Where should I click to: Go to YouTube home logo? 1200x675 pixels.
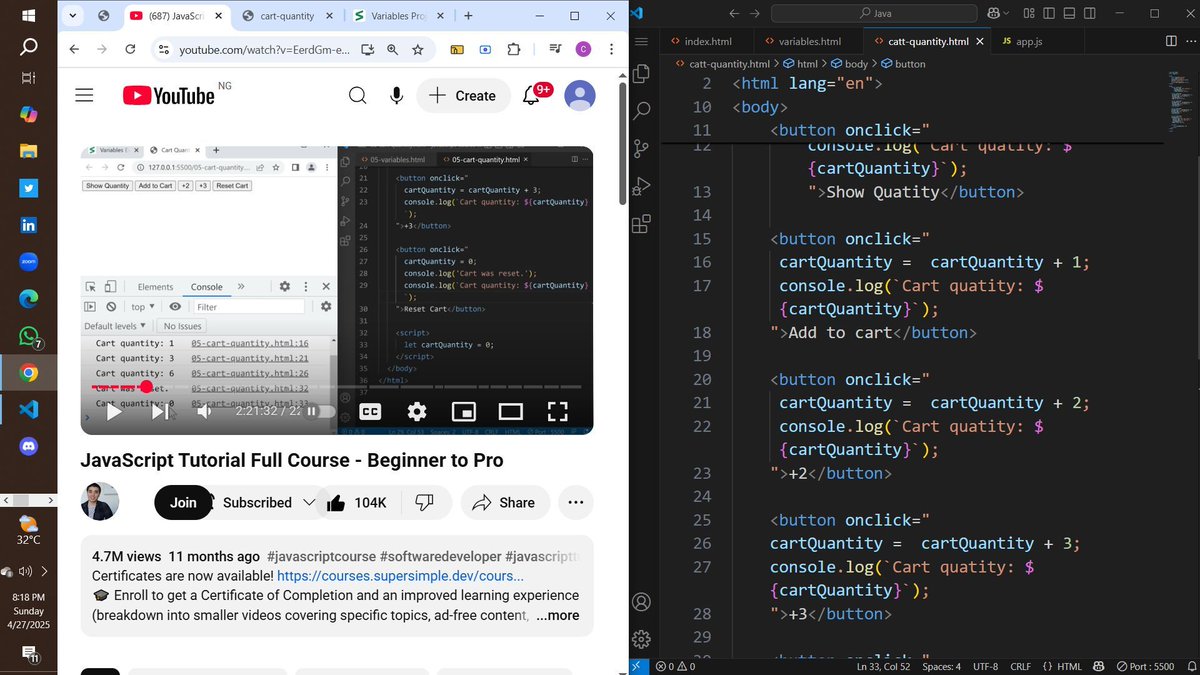coord(169,95)
